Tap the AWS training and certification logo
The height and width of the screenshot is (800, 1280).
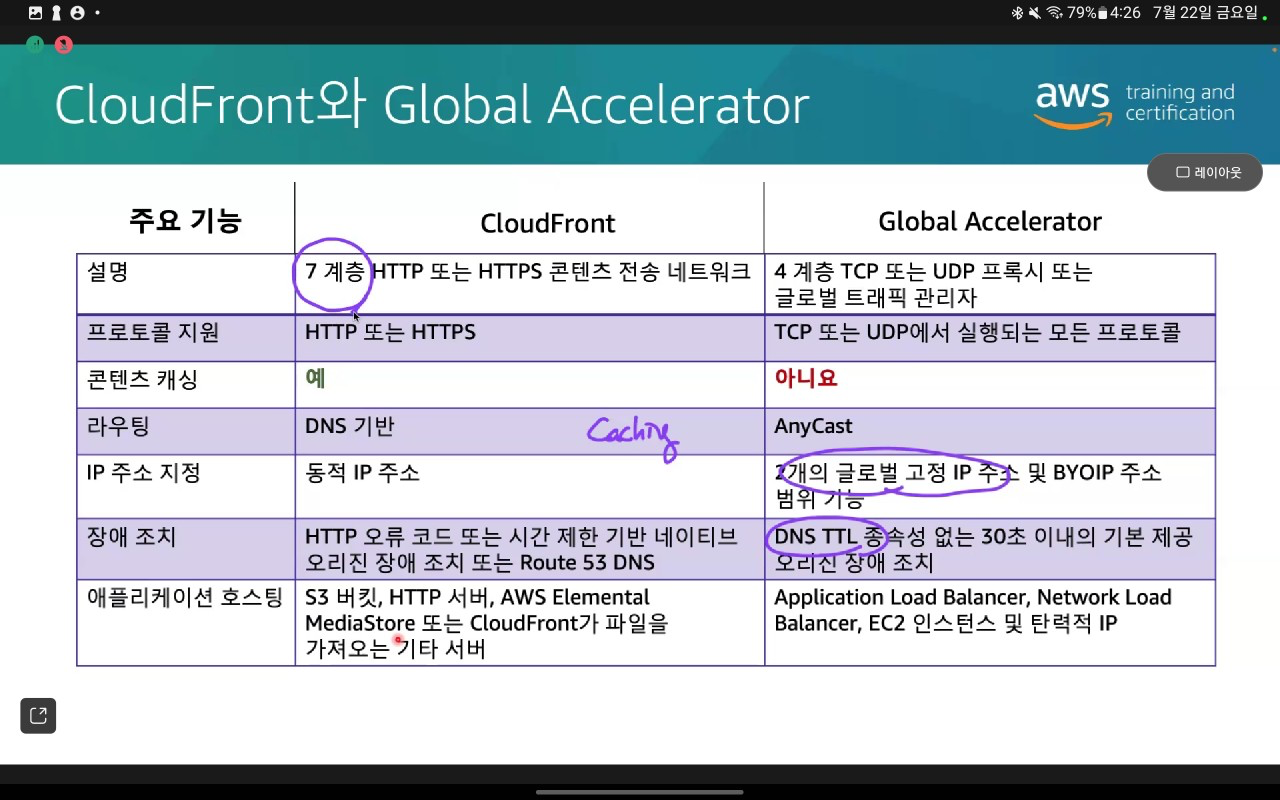(1134, 103)
